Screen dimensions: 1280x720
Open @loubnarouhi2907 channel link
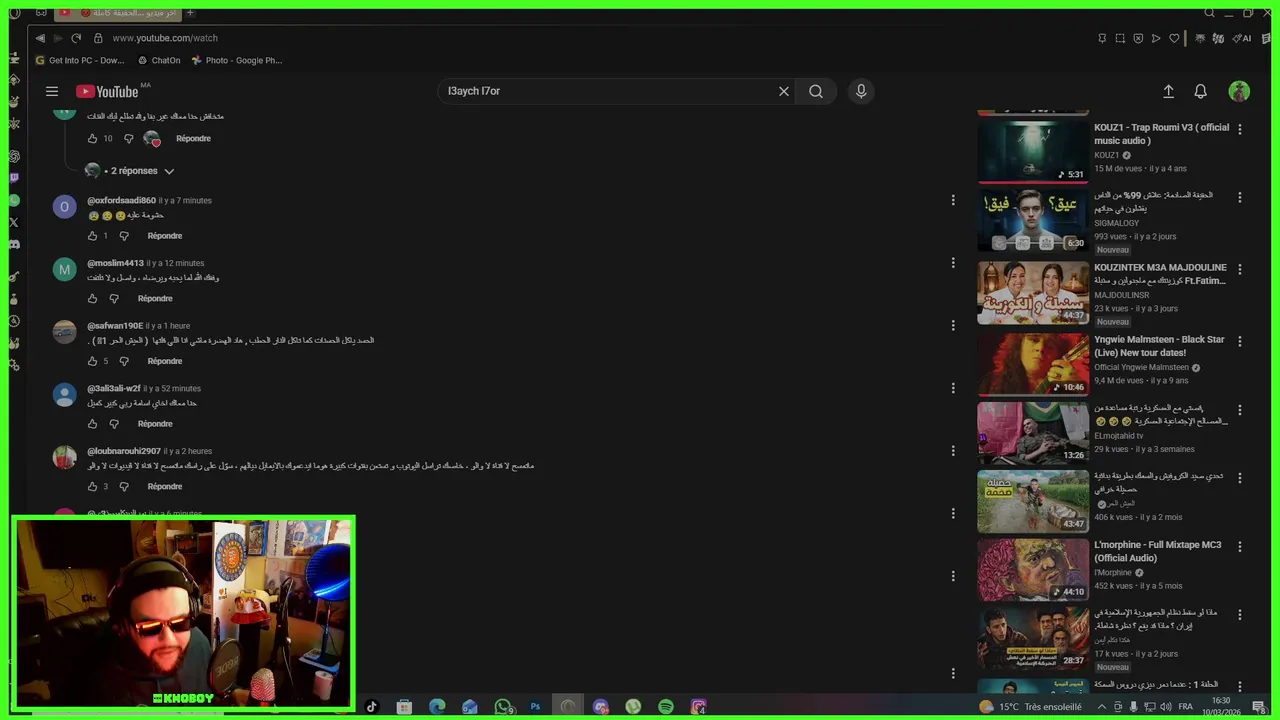click(124, 451)
